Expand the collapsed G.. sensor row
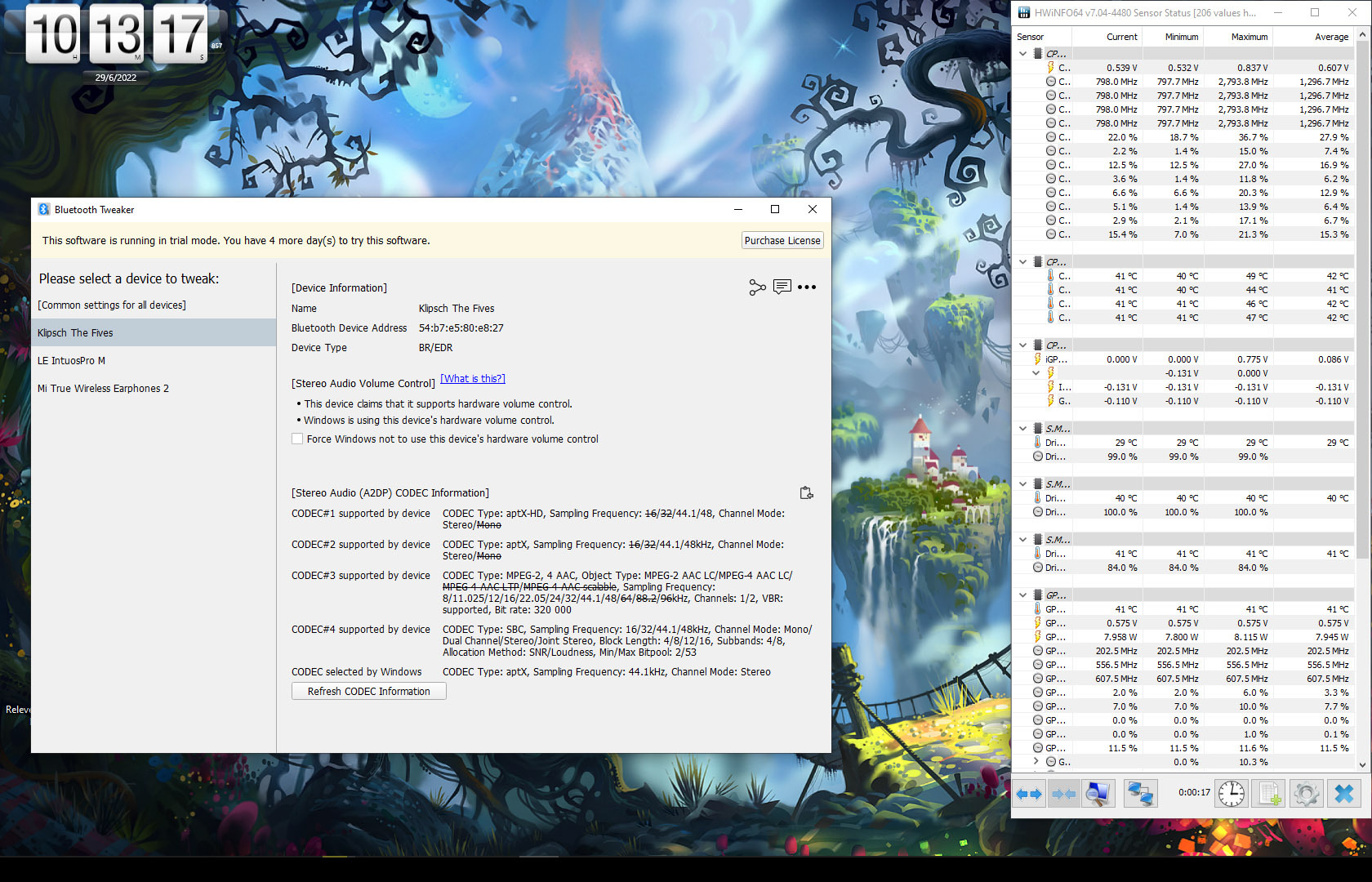 (1036, 762)
